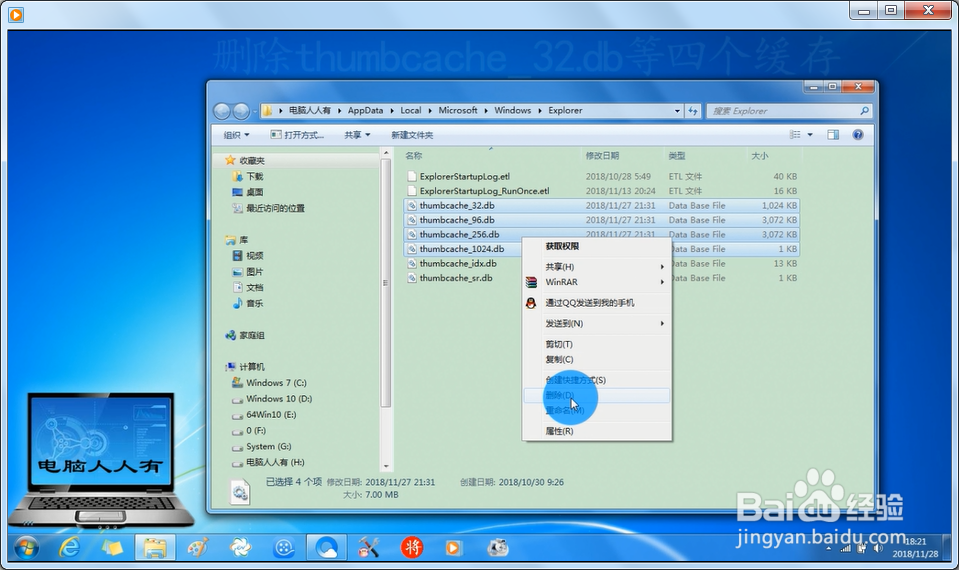Open view options dropdown arrow next to view icon
Screen dimensions: 959x570
(810, 135)
